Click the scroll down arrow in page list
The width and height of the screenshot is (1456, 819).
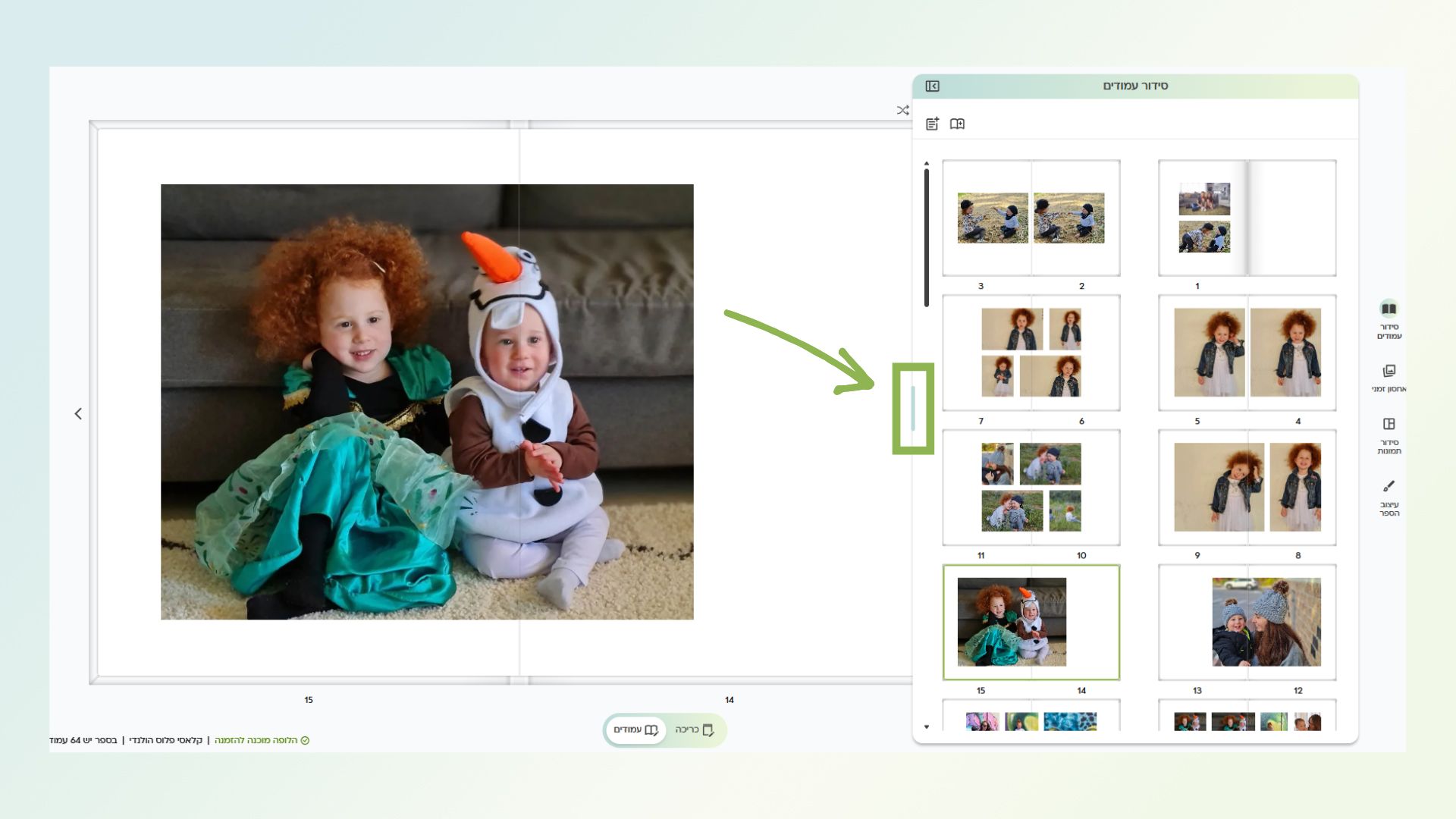tap(926, 726)
